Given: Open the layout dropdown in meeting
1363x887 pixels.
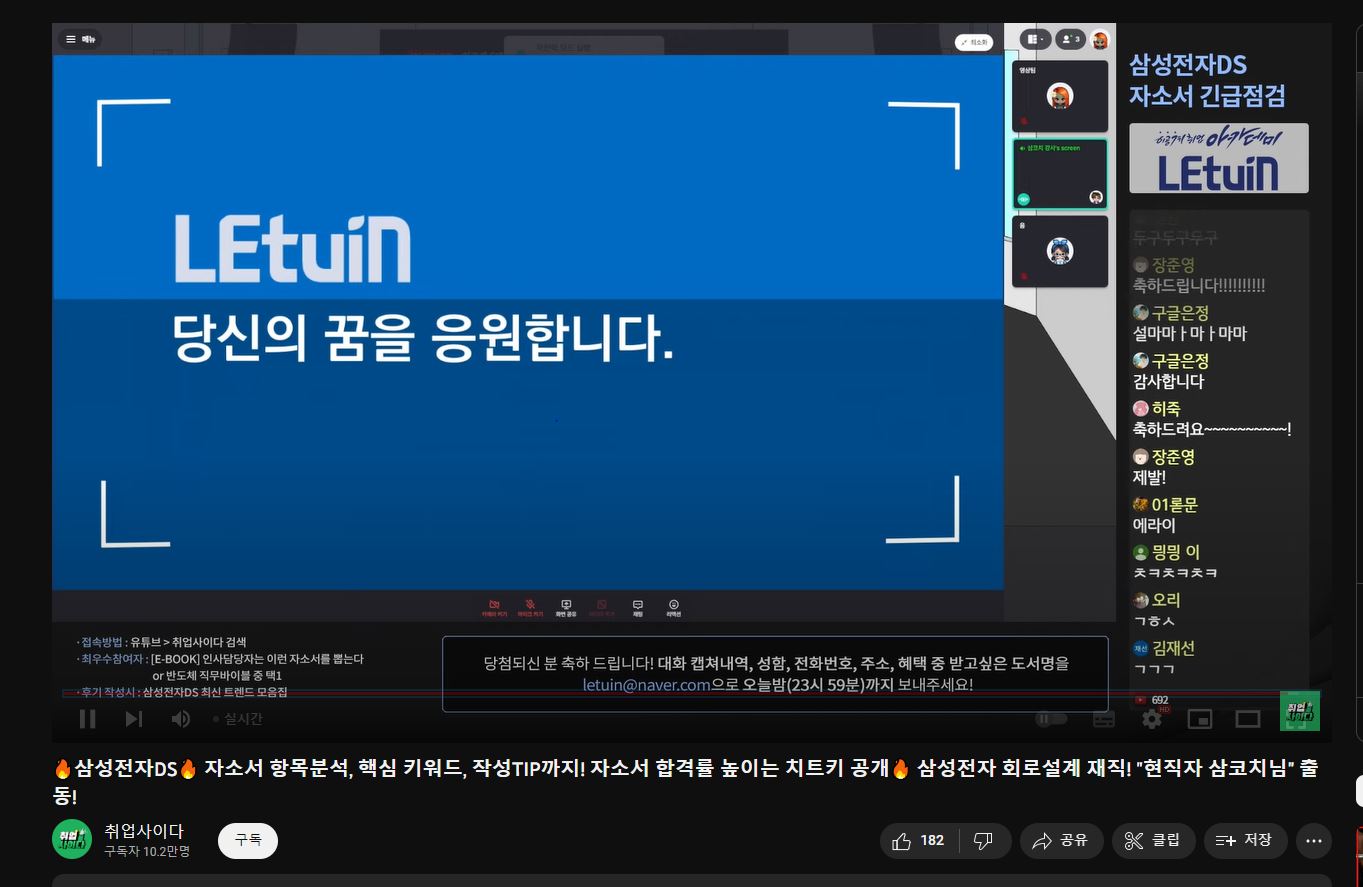Looking at the screenshot, I should pos(1035,40).
